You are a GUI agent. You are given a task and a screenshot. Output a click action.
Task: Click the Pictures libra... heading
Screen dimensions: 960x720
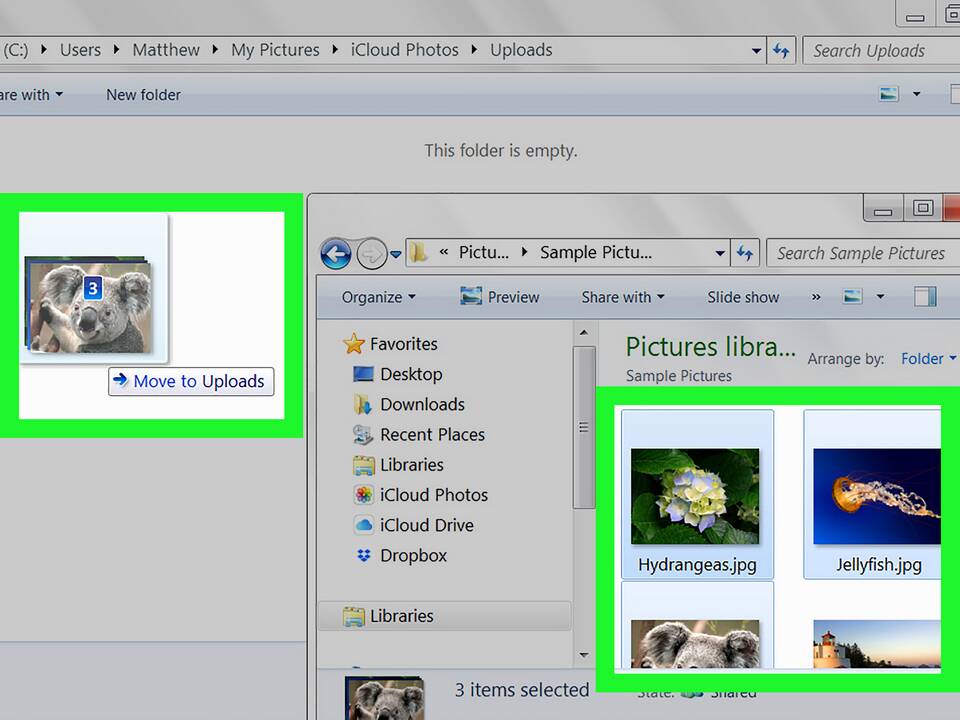click(x=710, y=347)
